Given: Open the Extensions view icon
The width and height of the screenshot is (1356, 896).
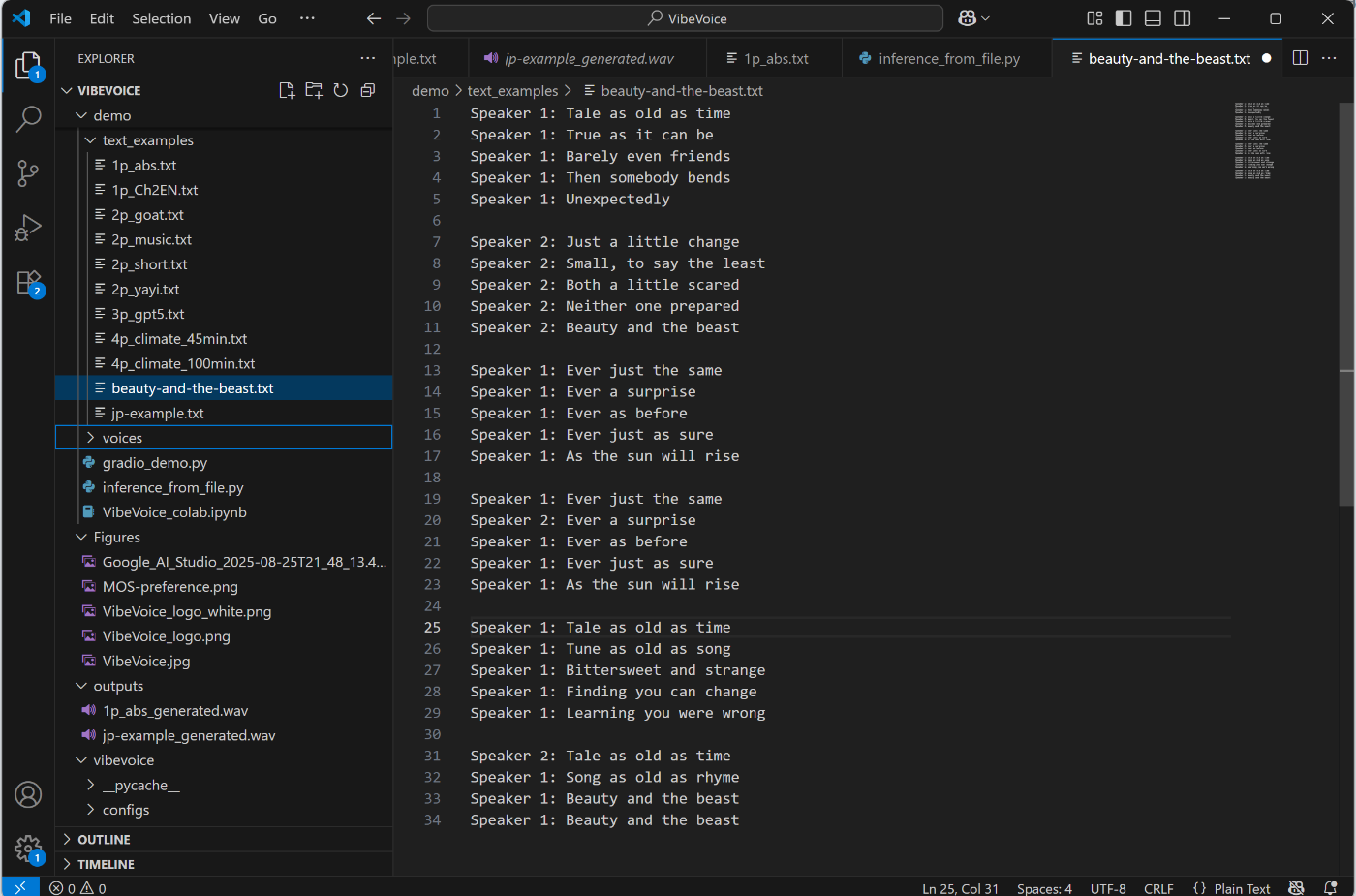Looking at the screenshot, I should [x=28, y=283].
